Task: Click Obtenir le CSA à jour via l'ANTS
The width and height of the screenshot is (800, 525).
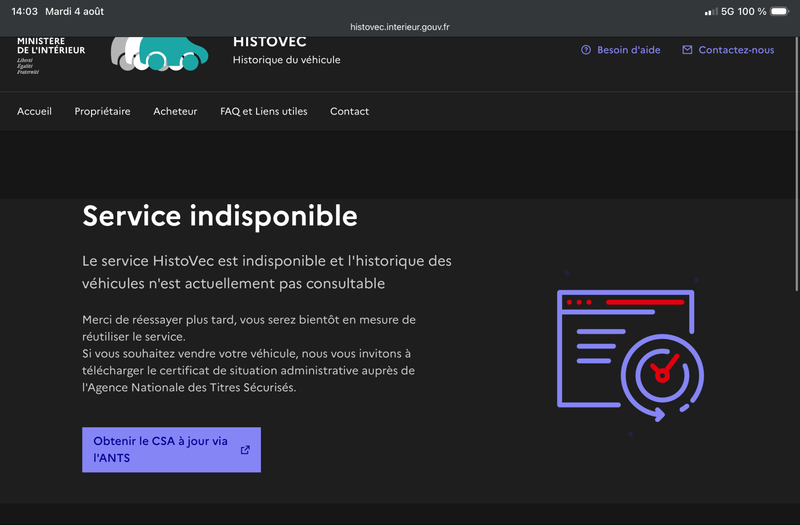Action: click(x=171, y=449)
